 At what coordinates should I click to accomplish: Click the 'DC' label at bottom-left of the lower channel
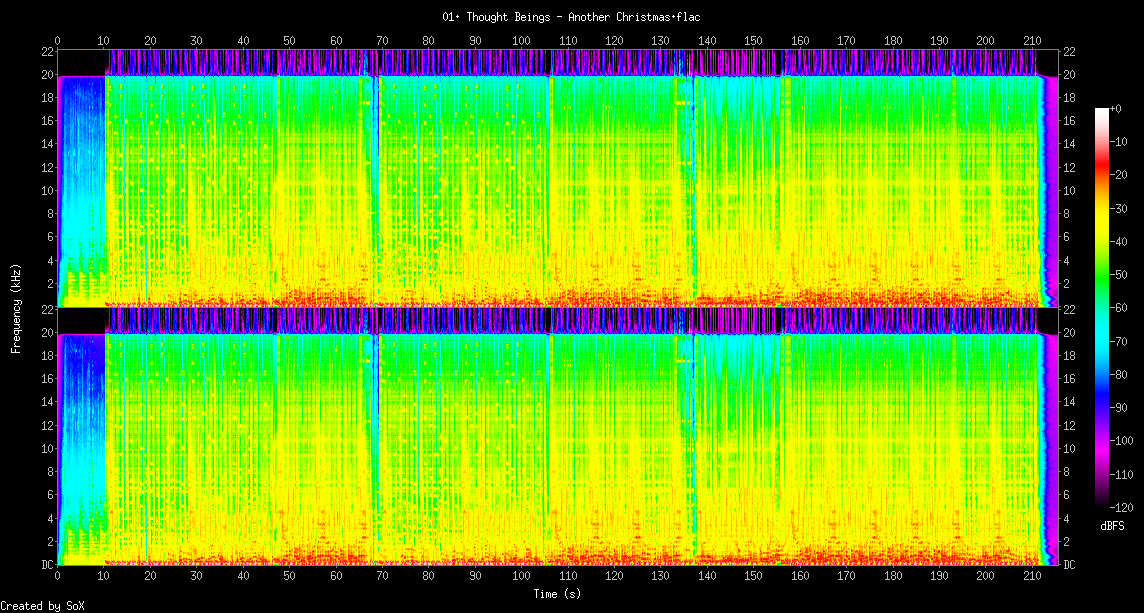point(47,564)
